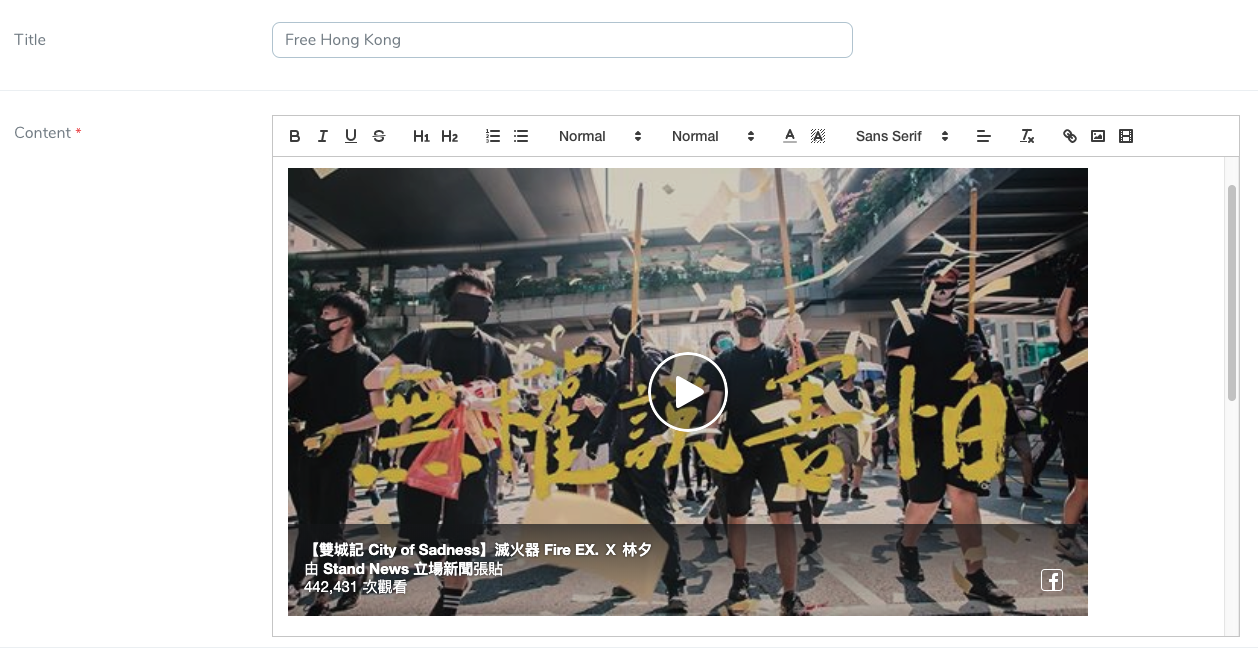This screenshot has width=1258, height=654.
Task: Open the text background color picker
Action: click(x=818, y=136)
